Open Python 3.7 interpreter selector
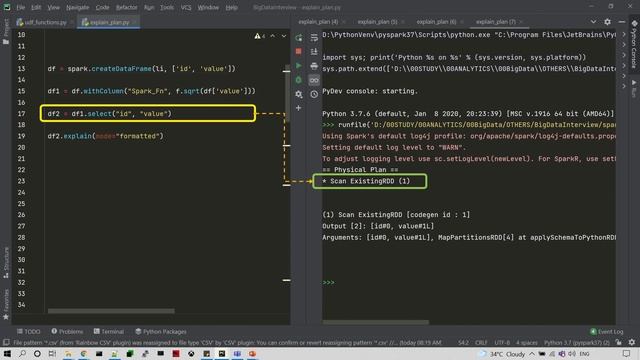Viewport: 640px width, 360px height. [x=577, y=342]
